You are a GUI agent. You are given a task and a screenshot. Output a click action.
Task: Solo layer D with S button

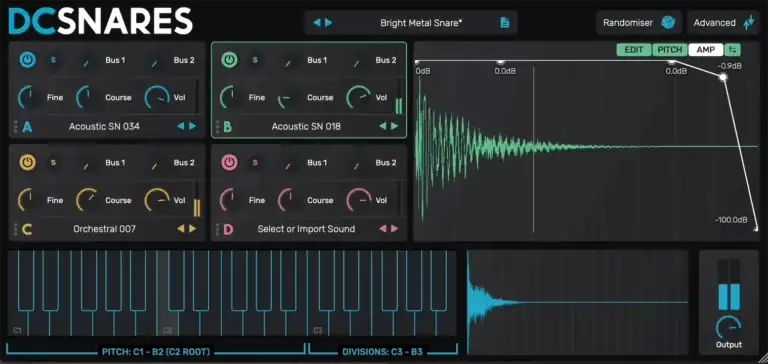255,163
